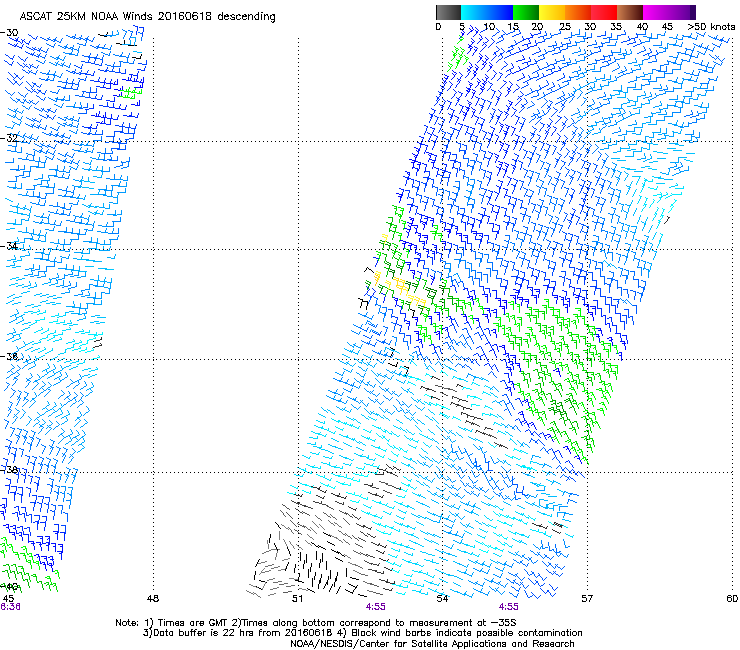Click the note line starting 'Note: 1) Times are GMT'
Image resolution: width=740 pixels, height=650 pixels.
pos(316,623)
